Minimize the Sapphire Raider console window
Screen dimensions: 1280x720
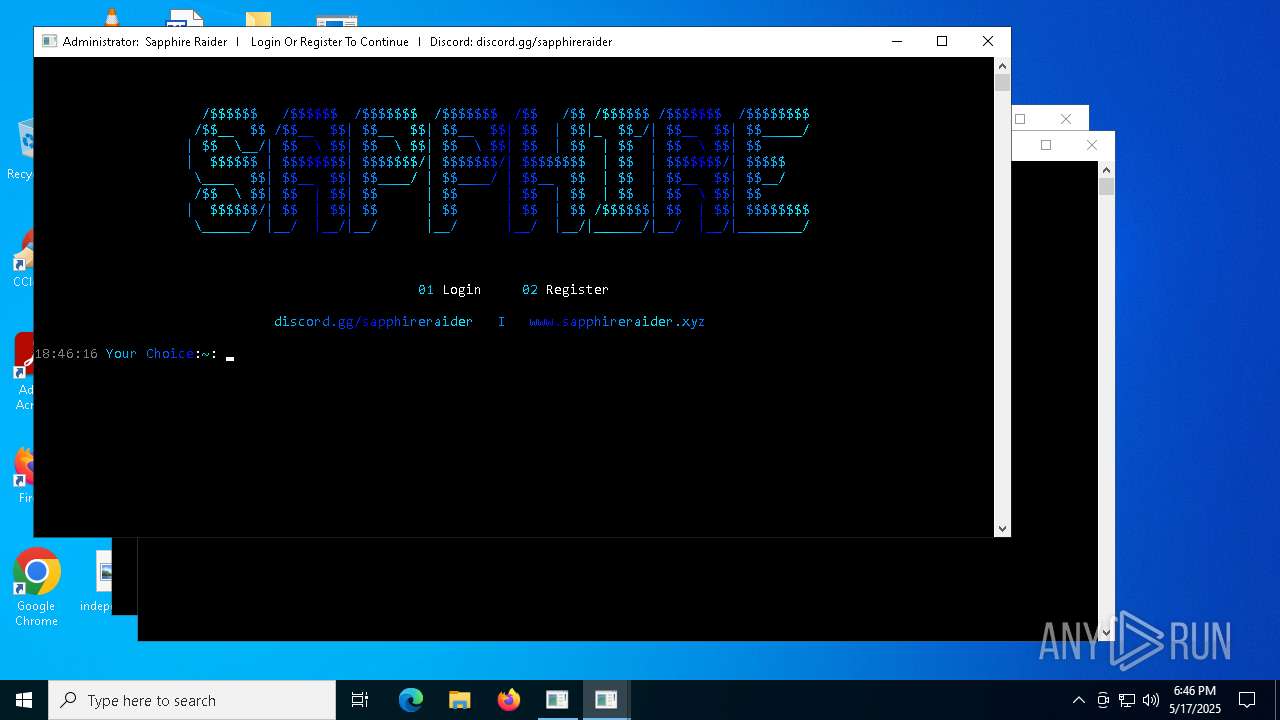[x=896, y=41]
